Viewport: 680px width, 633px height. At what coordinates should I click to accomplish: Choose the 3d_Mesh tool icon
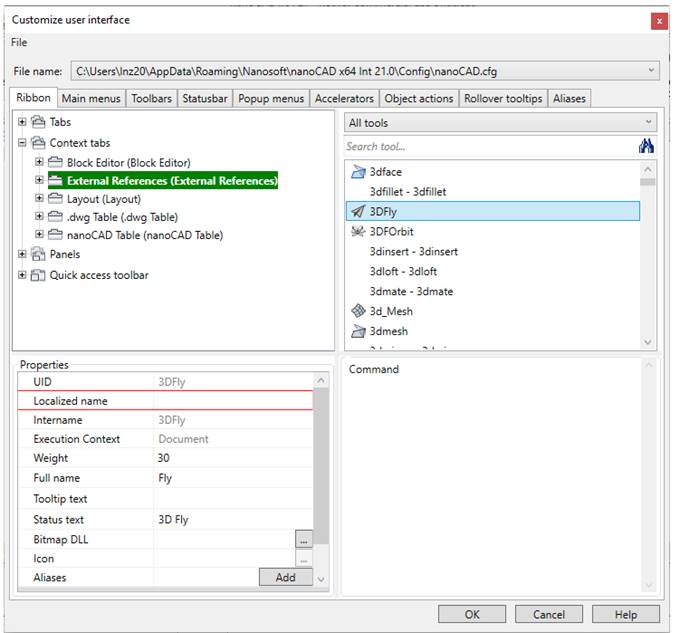[357, 311]
